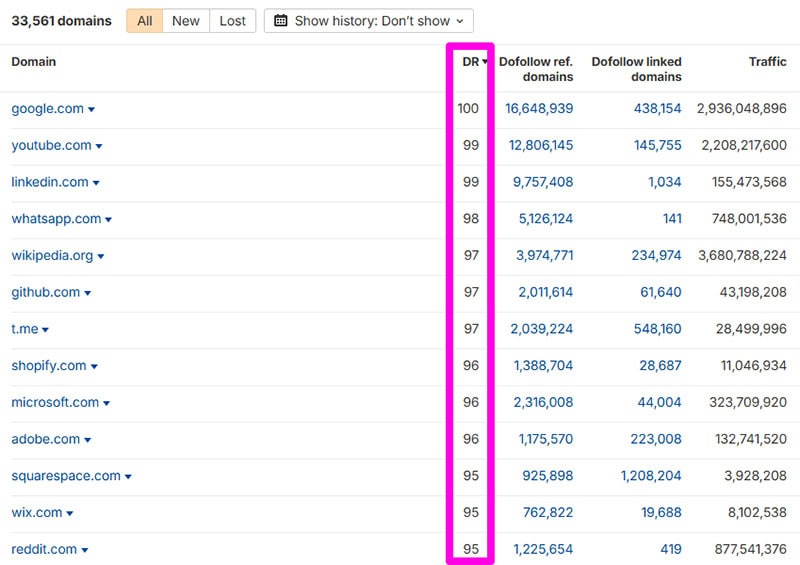Click github.com's 2,011,614 ref. domains value
The image size is (800, 565).
point(545,292)
